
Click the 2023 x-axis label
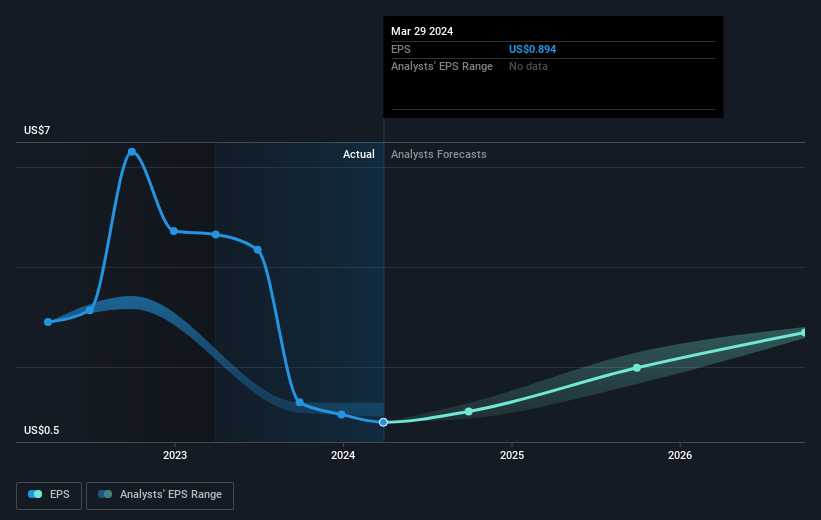click(x=175, y=455)
